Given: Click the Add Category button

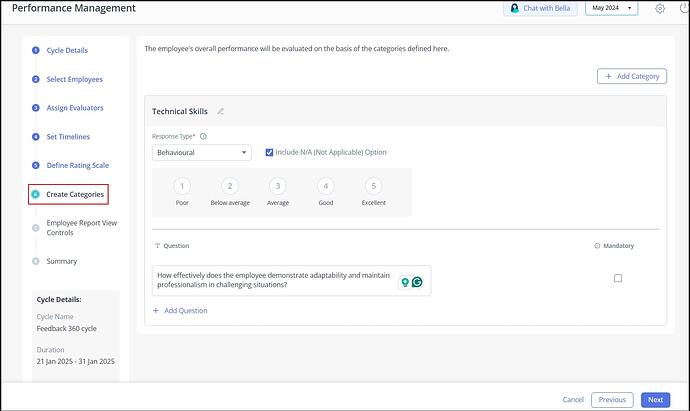Looking at the screenshot, I should tap(632, 76).
